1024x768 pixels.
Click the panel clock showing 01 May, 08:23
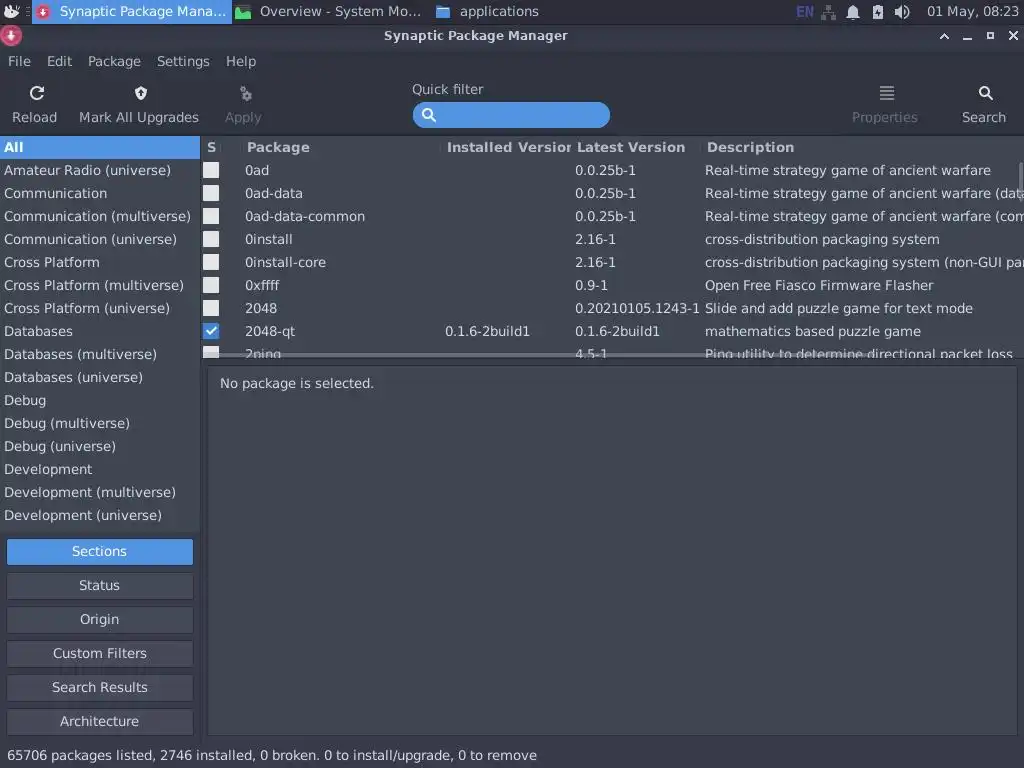[972, 11]
